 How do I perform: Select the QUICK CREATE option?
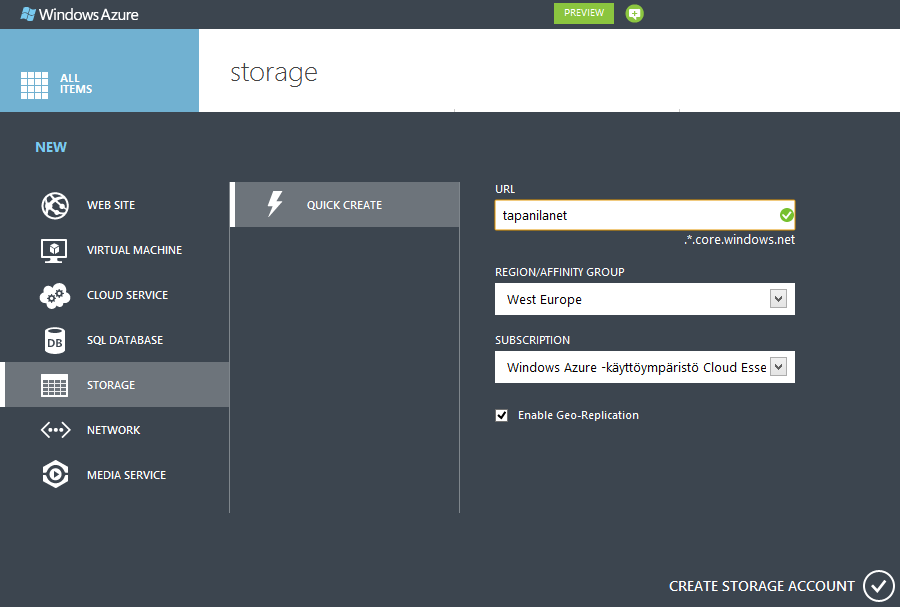pyautogui.click(x=344, y=205)
